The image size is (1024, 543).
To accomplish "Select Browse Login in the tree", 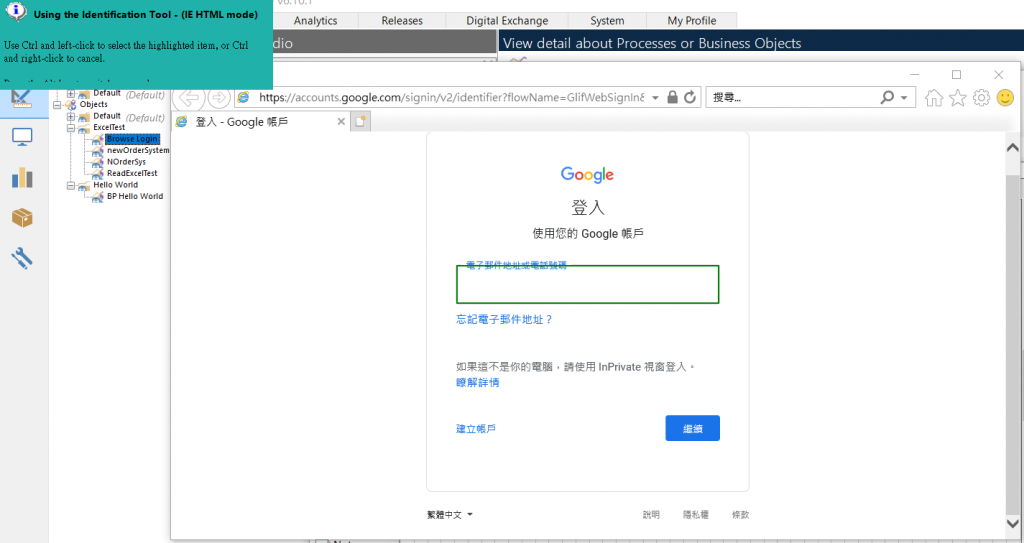I will pos(133,139).
